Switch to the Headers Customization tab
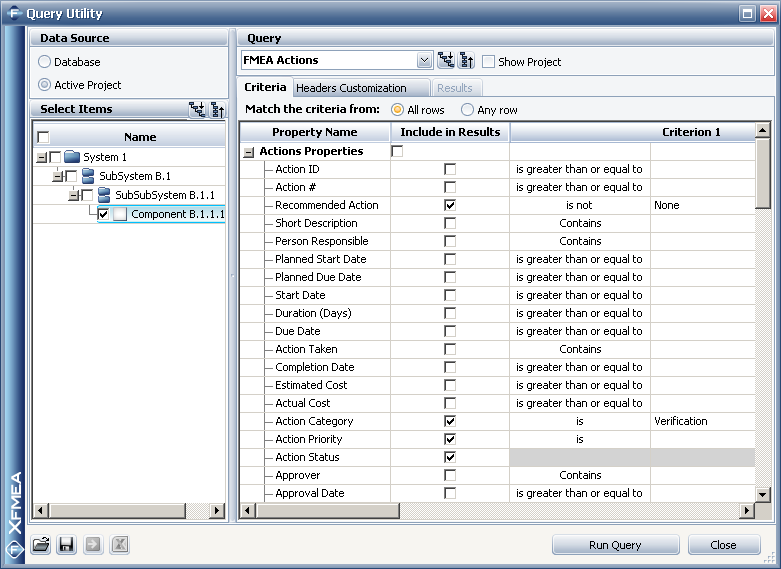Image resolution: width=781 pixels, height=569 pixels. [x=351, y=88]
